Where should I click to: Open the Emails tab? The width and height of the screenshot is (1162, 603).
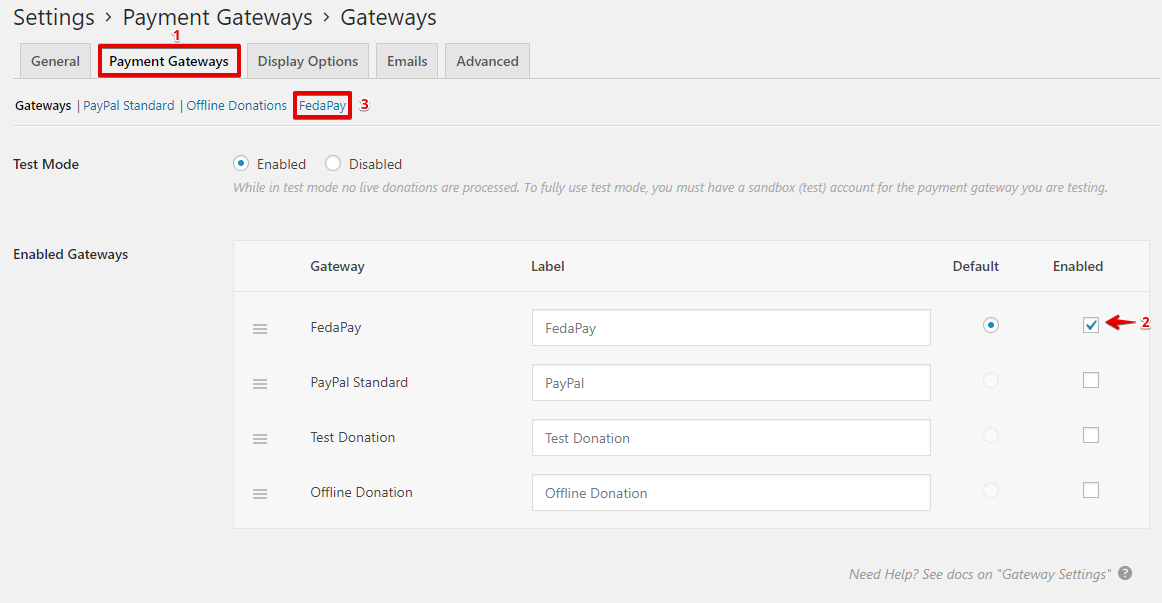pyautogui.click(x=407, y=61)
